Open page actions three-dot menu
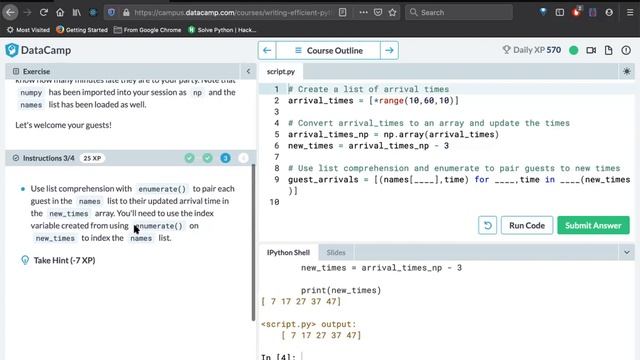This screenshot has width=640, height=360. [x=363, y=13]
